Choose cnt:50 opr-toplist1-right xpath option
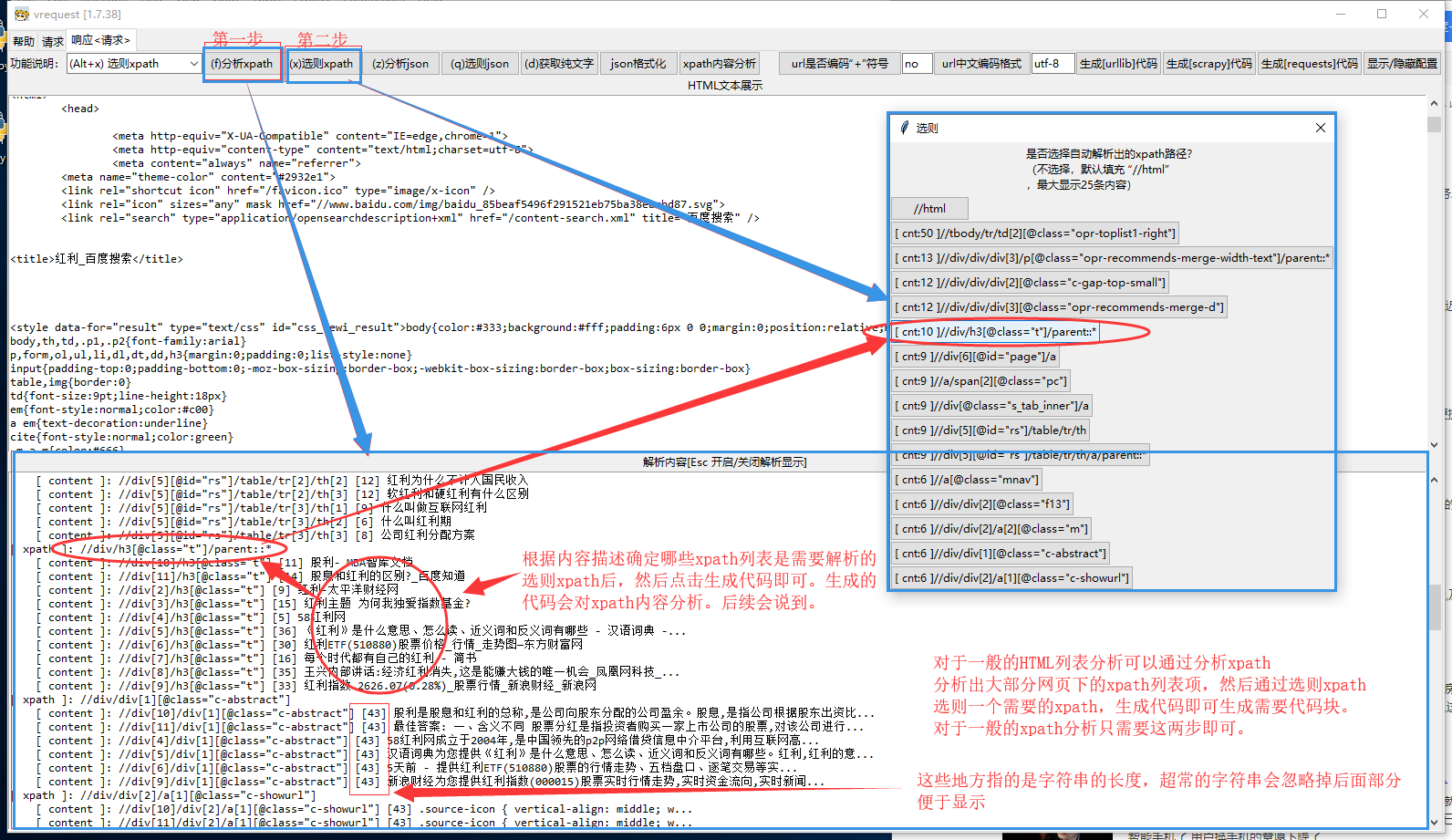The width and height of the screenshot is (1452, 840). click(1035, 233)
